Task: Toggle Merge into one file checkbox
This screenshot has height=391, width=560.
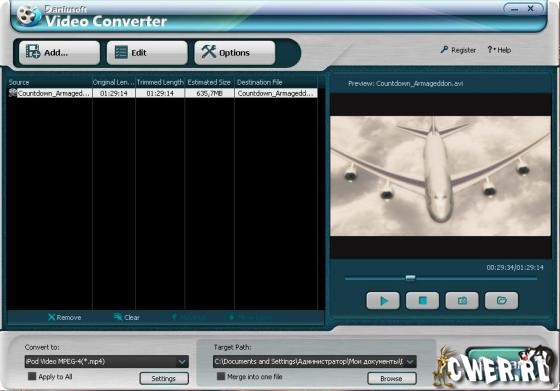Action: [221, 376]
